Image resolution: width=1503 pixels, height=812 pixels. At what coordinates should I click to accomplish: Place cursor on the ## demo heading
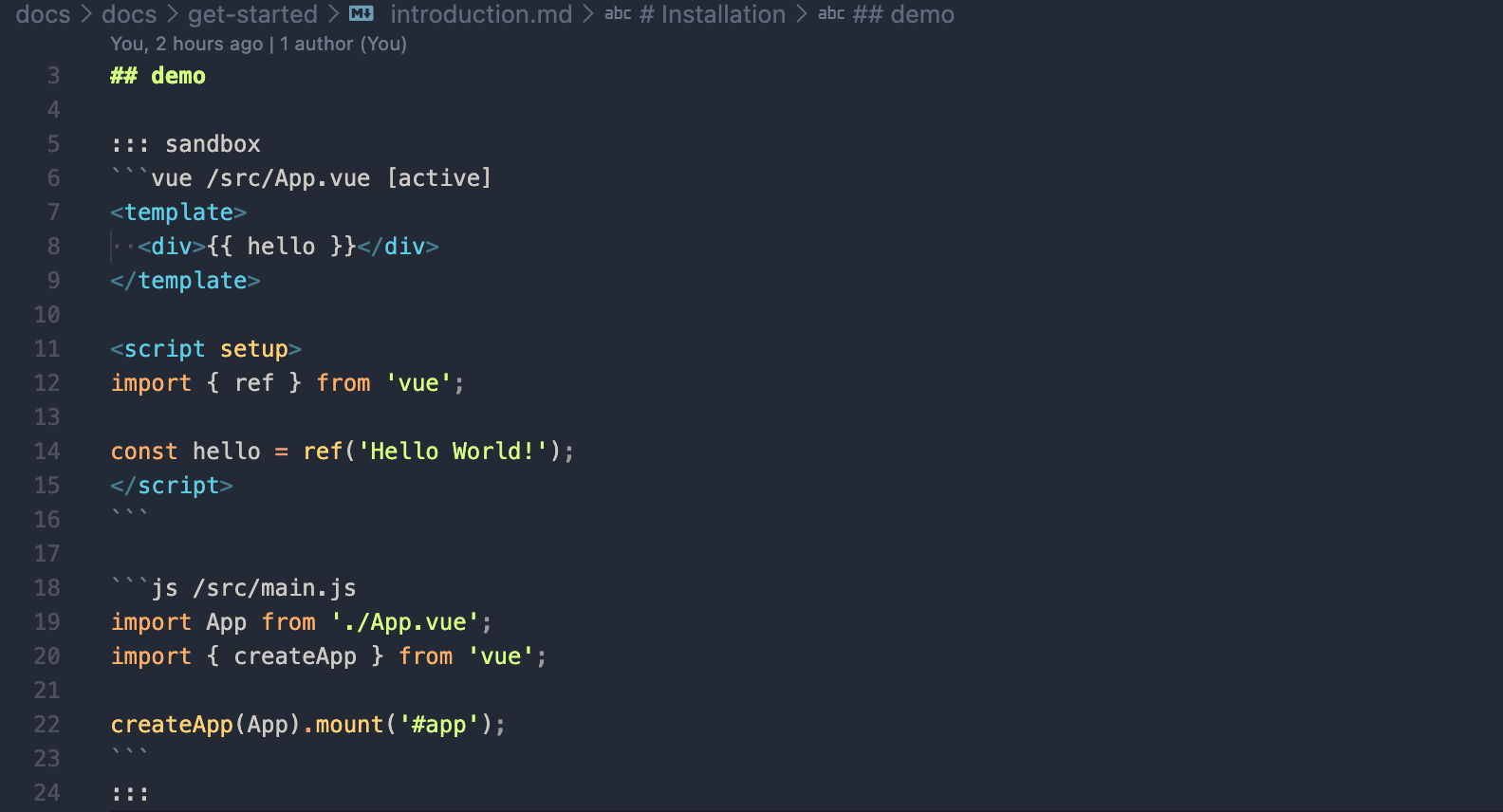(x=158, y=76)
